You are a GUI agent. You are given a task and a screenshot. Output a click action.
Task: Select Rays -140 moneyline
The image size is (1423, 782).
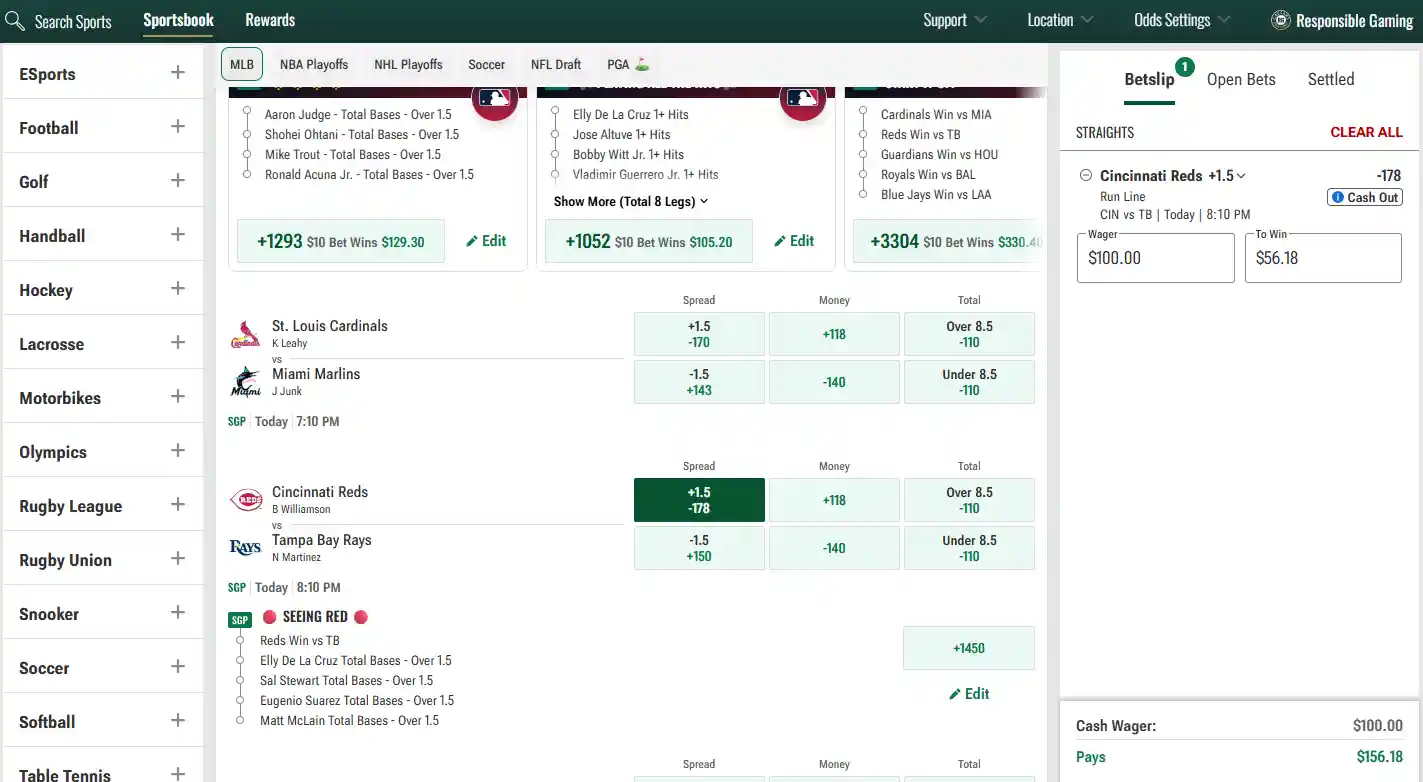click(834, 548)
